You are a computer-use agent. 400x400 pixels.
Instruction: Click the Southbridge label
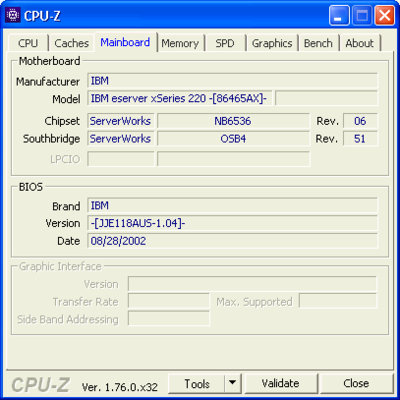coord(51,139)
